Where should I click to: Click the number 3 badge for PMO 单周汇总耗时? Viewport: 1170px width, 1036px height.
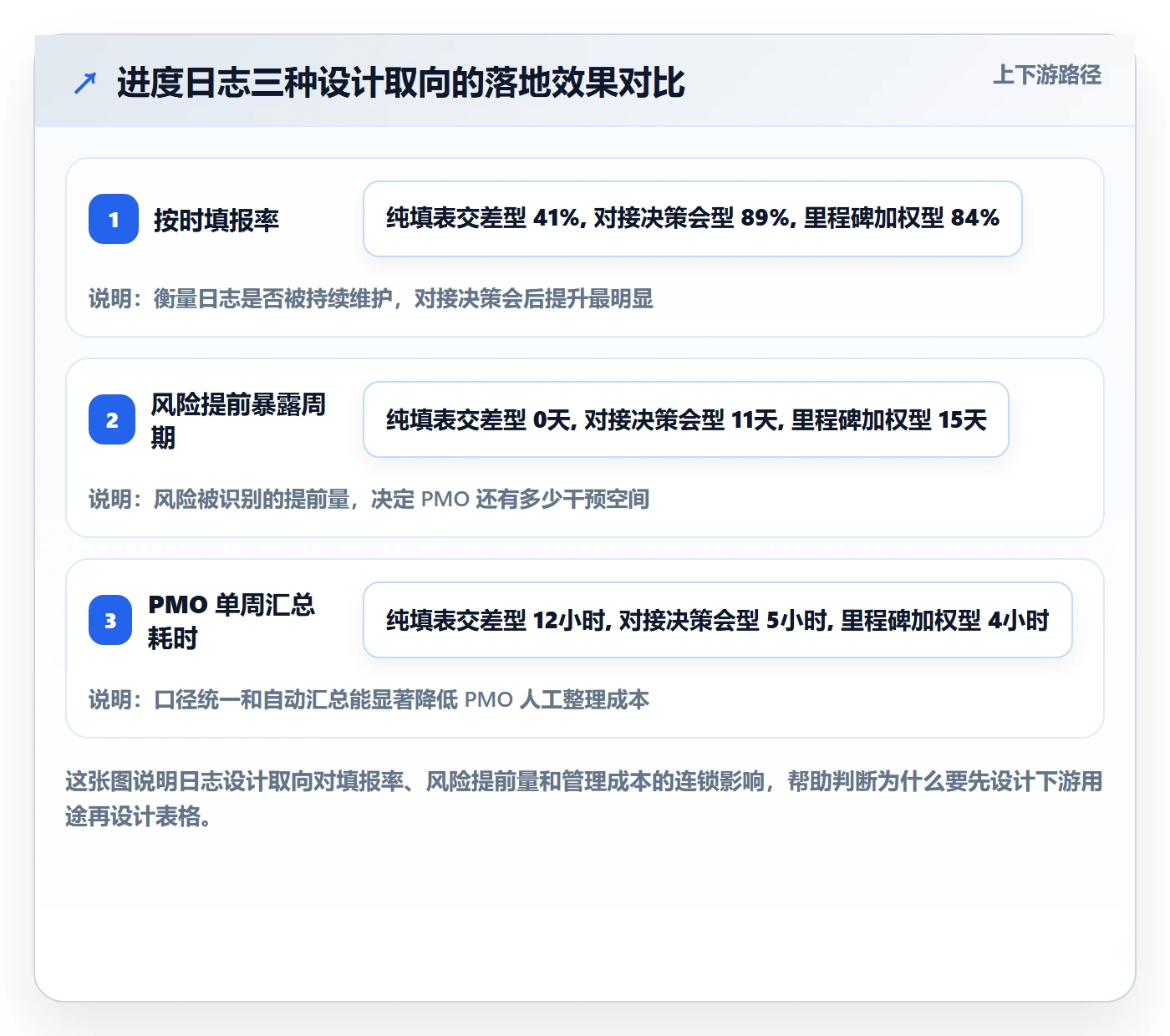[x=110, y=620]
